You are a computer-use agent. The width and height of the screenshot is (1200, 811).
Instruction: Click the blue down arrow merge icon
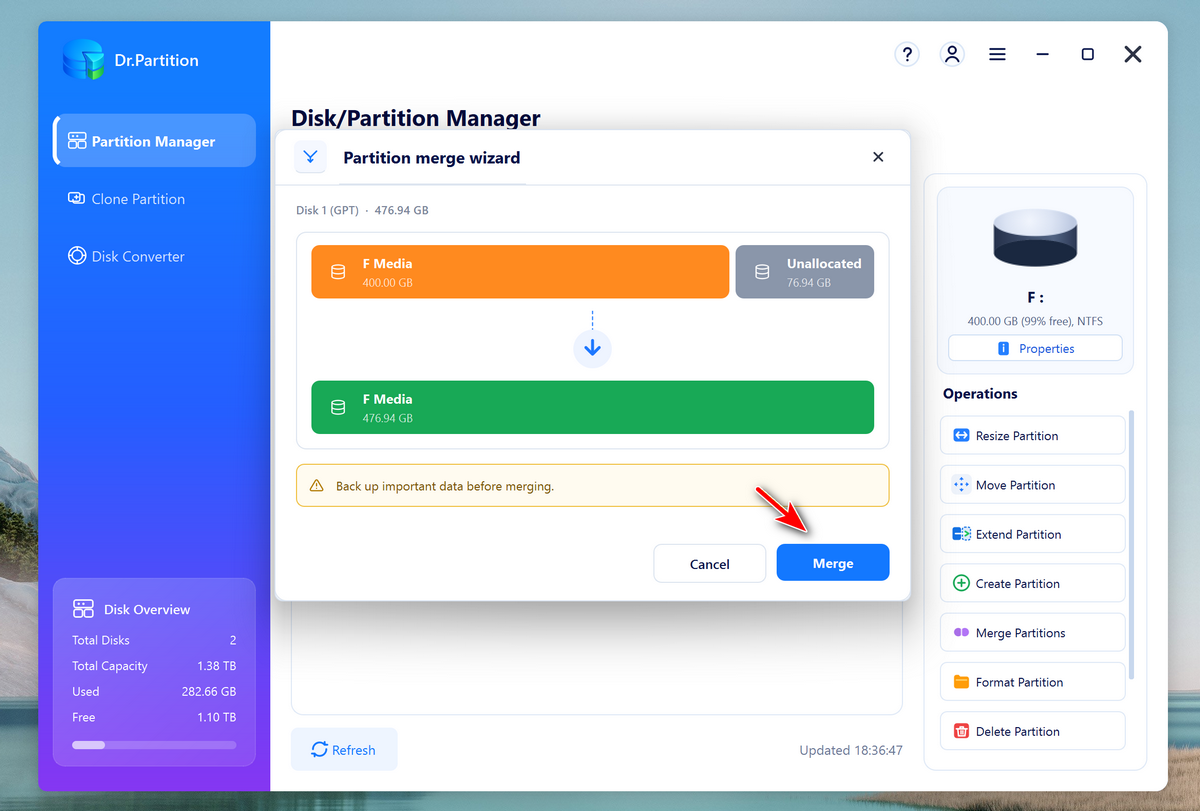[x=592, y=348]
